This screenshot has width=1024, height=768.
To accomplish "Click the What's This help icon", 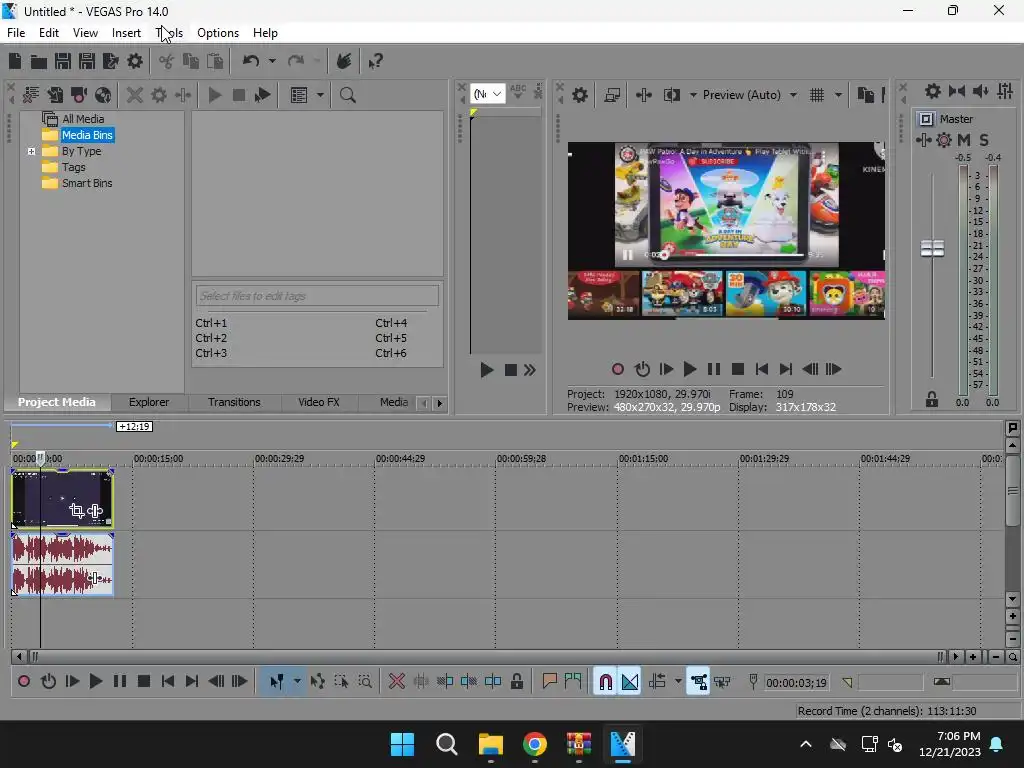I will pos(376,61).
